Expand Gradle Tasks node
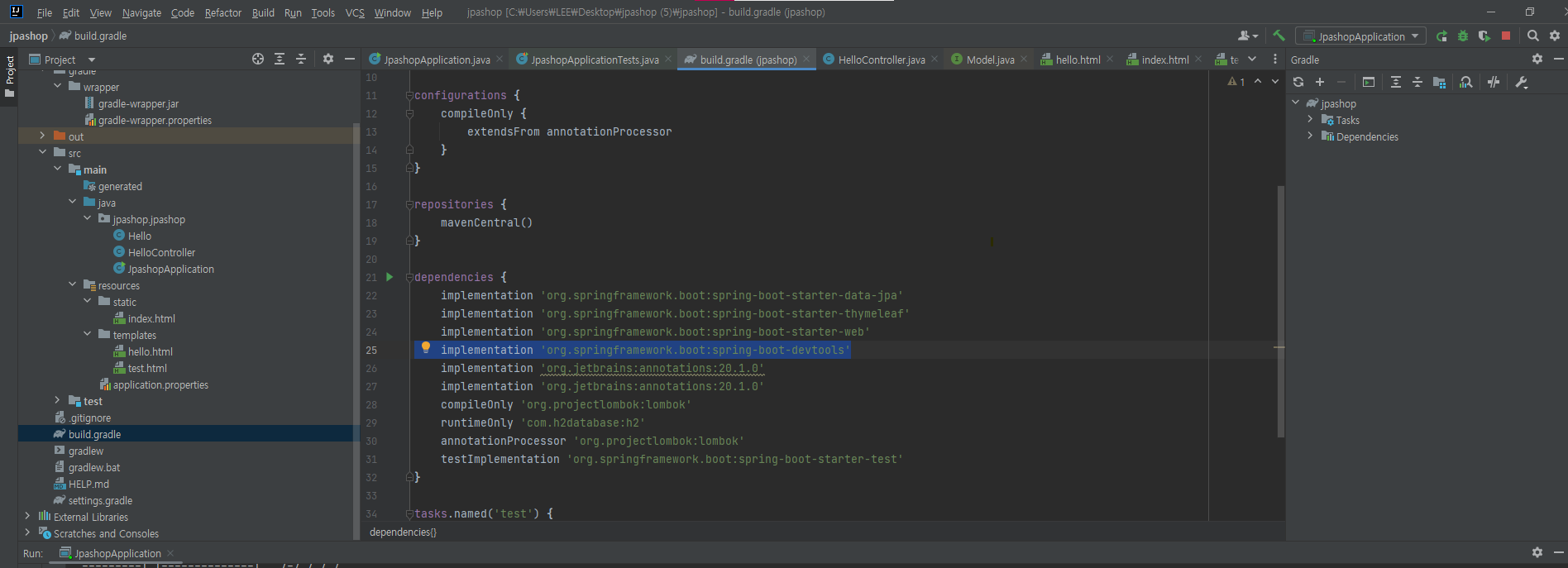 pos(1310,119)
